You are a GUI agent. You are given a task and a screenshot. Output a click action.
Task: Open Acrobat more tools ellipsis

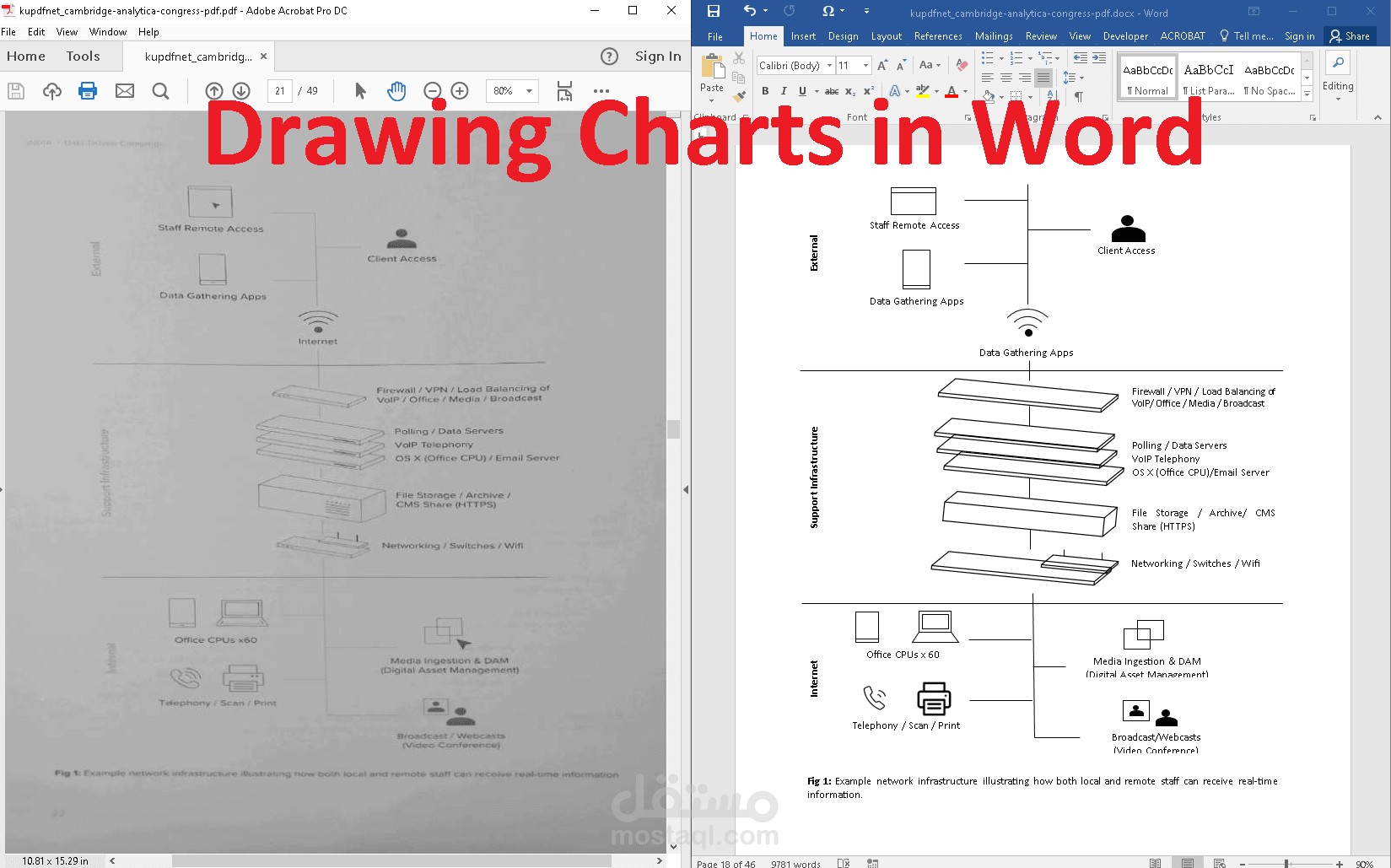pyautogui.click(x=601, y=91)
